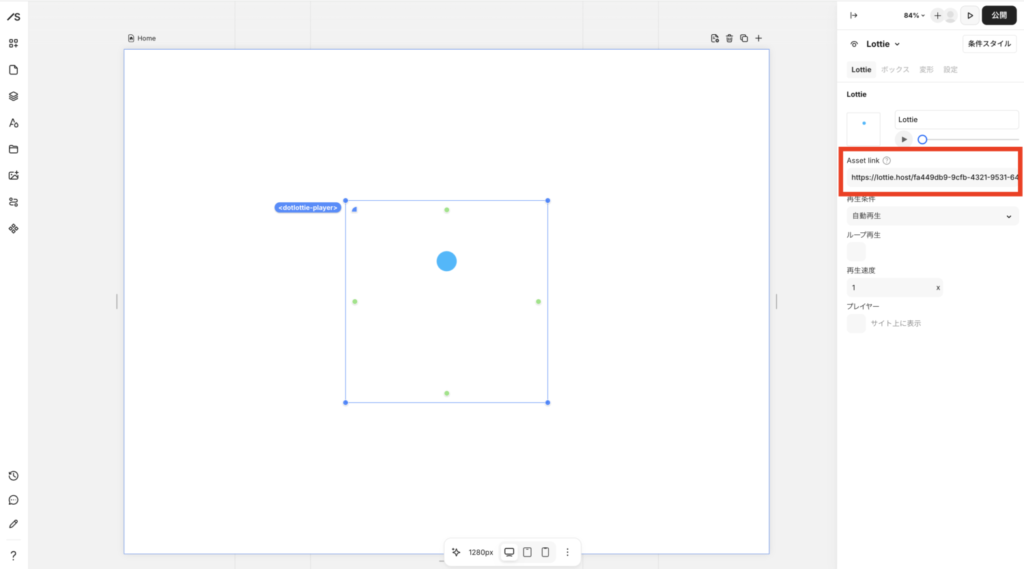Toggle the ループ再生 checkbox
The image size is (1024, 569).
pos(856,252)
